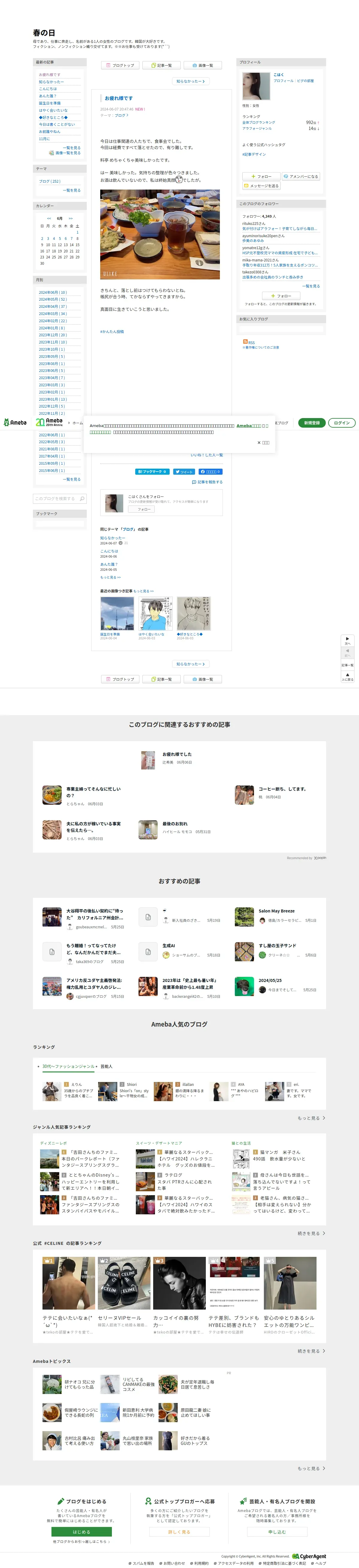Open すし屋の玉子サンド recommended article
This screenshot has height=1568, width=359.
(277, 946)
